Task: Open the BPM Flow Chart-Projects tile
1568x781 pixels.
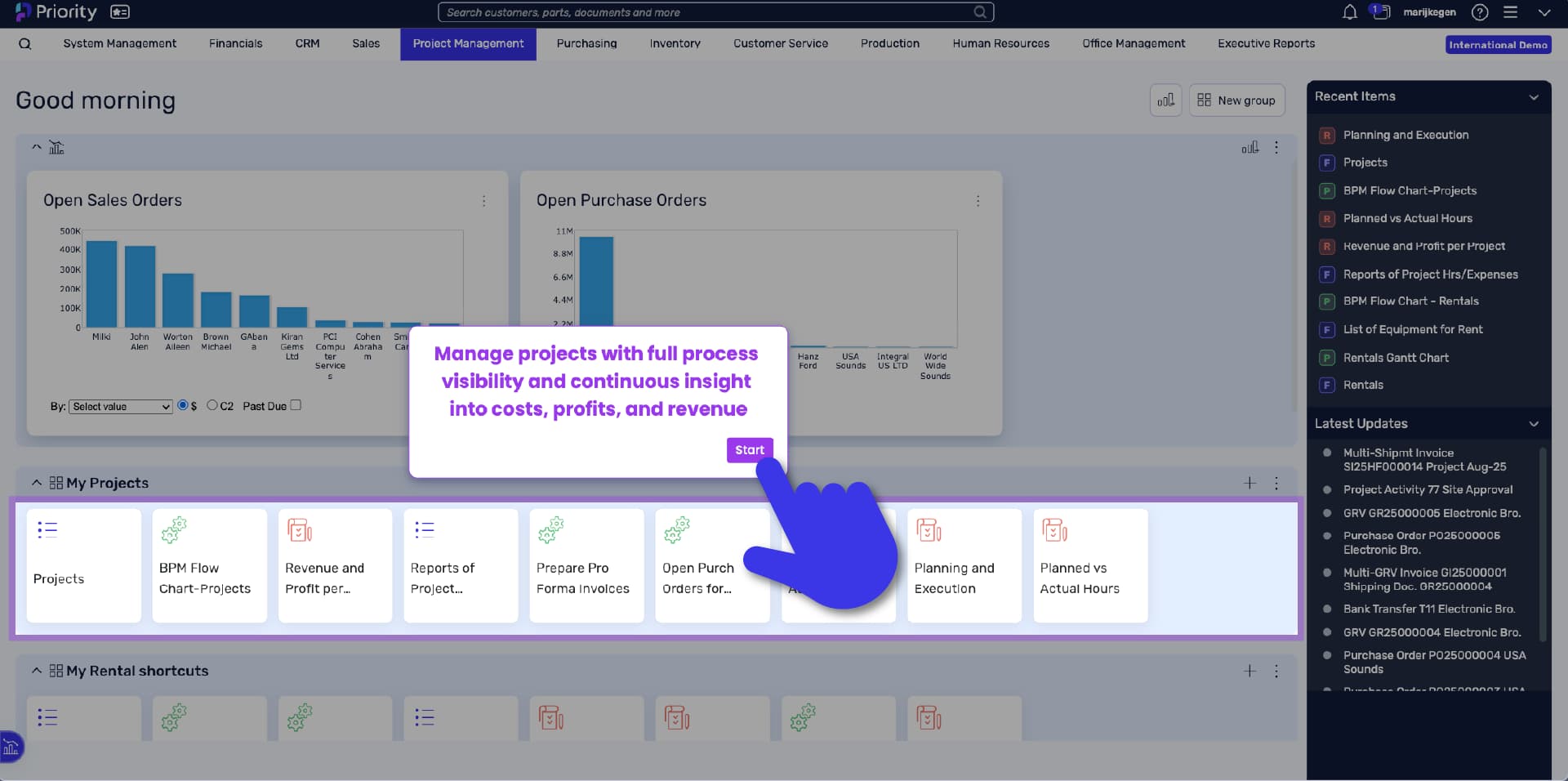Action: tap(209, 565)
